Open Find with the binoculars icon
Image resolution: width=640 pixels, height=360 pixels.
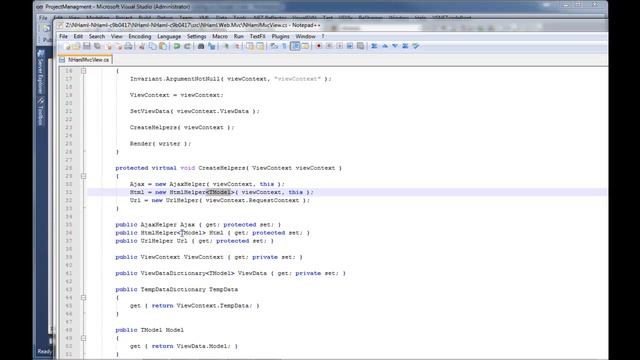click(x=201, y=46)
